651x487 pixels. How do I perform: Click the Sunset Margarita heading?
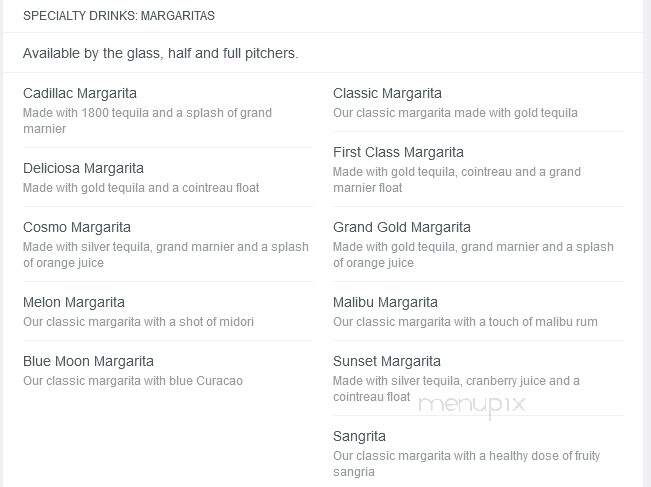[387, 362]
